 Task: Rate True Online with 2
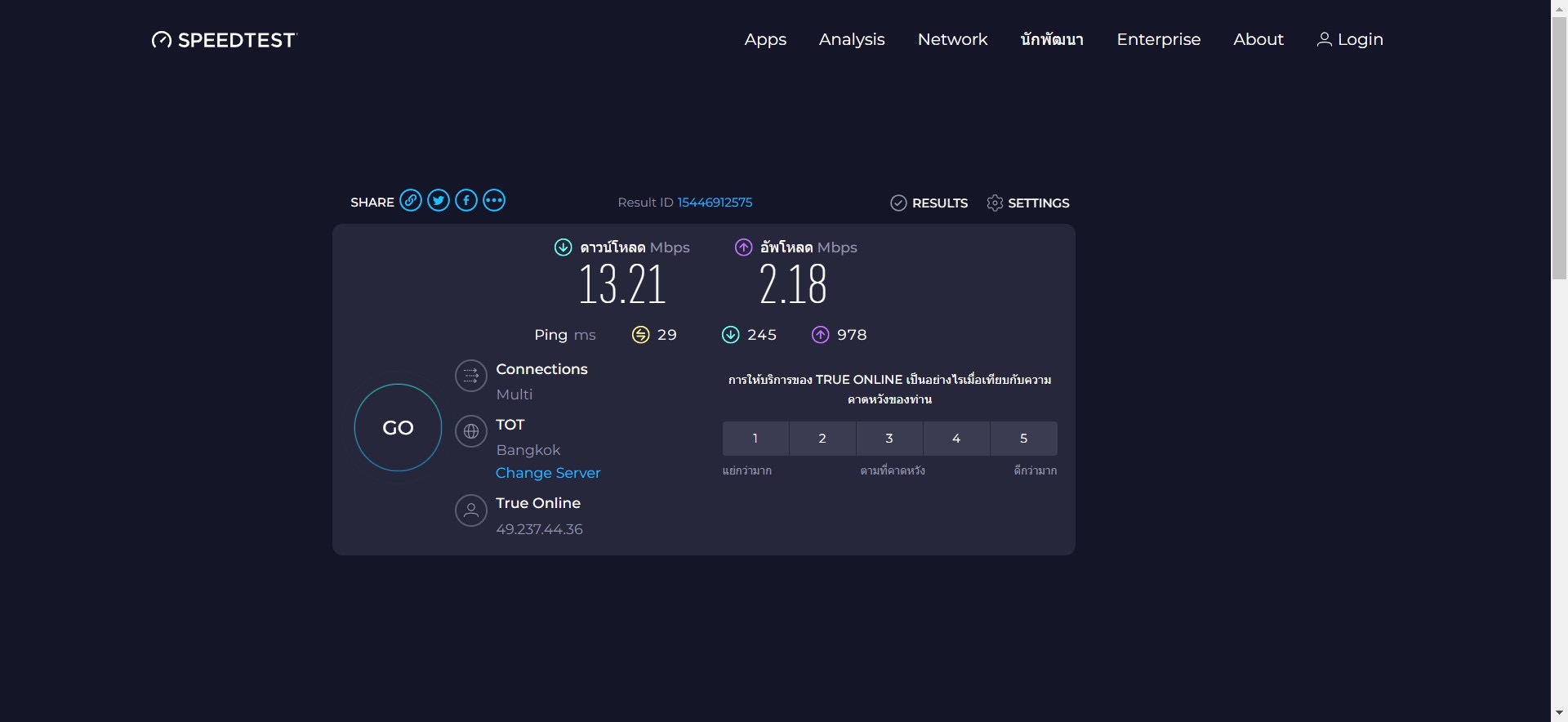coord(822,439)
